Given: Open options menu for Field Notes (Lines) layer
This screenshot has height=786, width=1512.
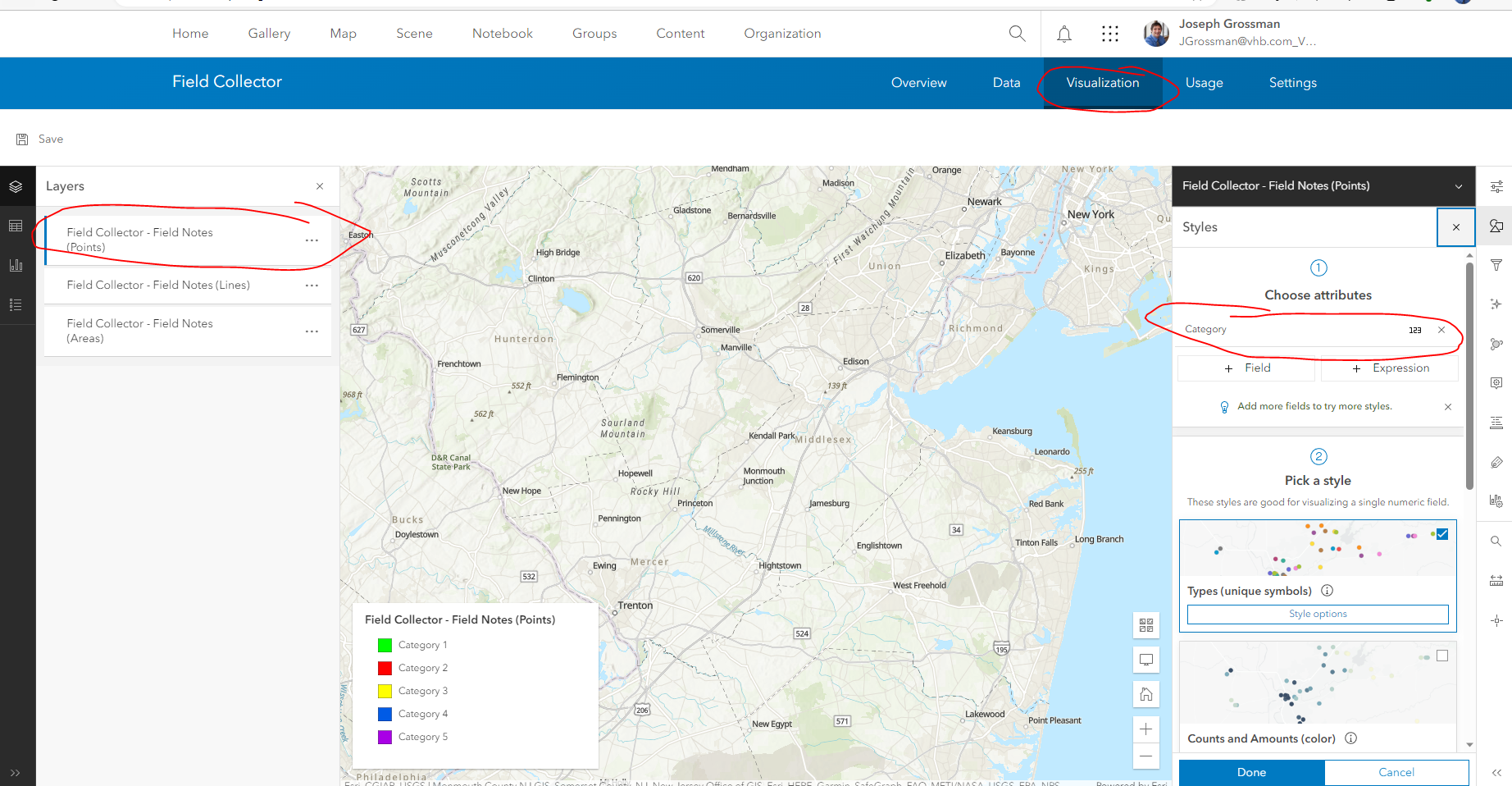Looking at the screenshot, I should 312,286.
